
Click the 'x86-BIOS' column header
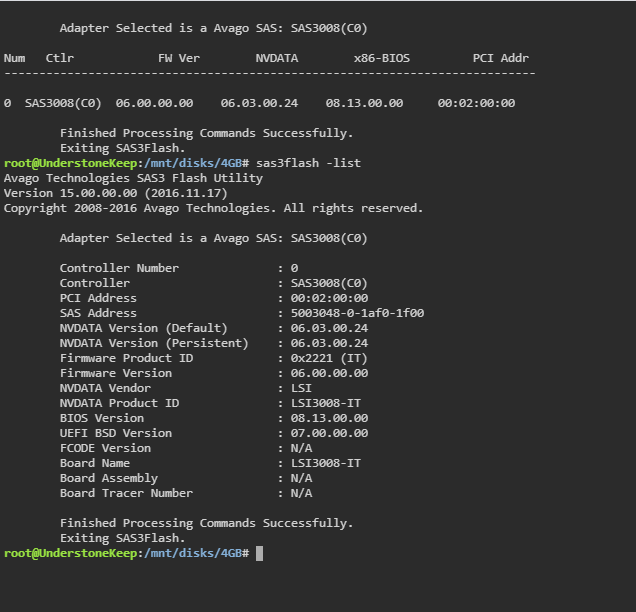pos(382,58)
